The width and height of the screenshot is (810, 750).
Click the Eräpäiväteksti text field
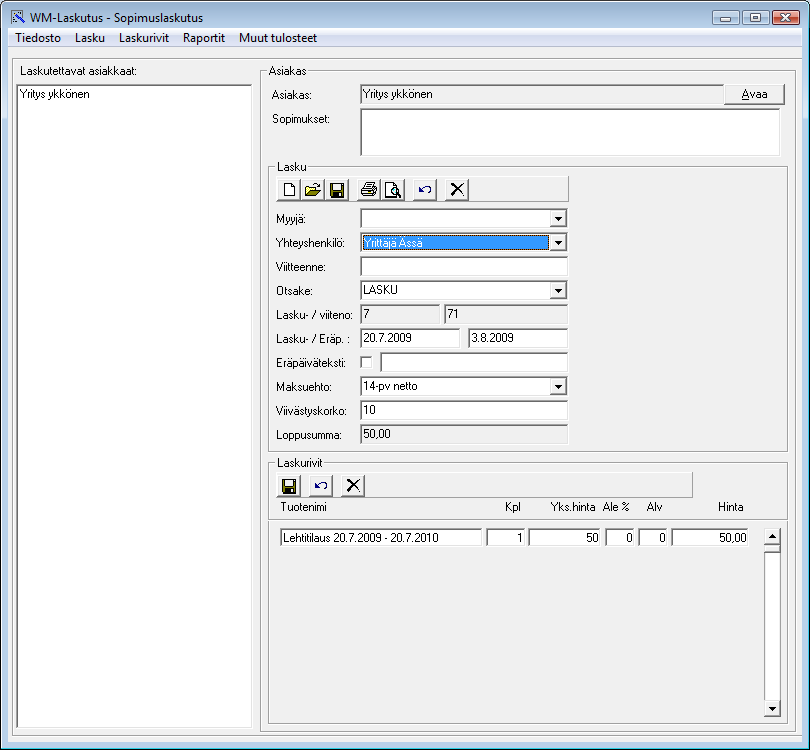click(474, 363)
